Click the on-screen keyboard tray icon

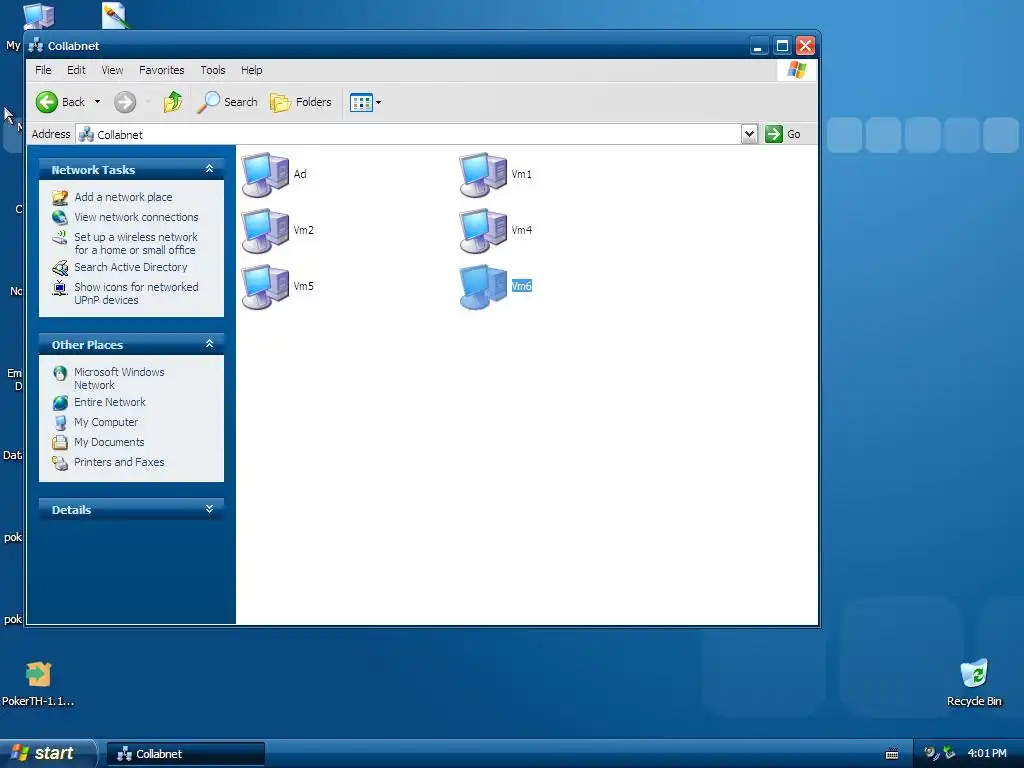891,754
